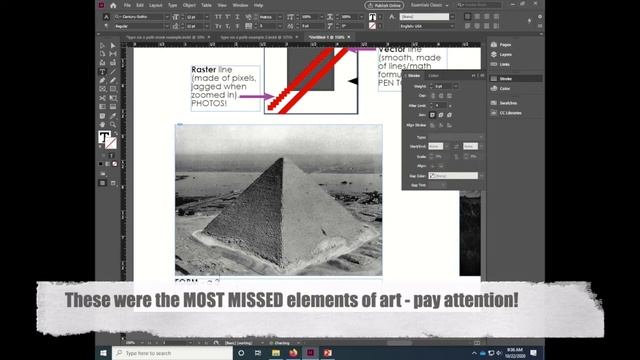Open the Pages panel icon
The height and width of the screenshot is (360, 640).
point(494,44)
